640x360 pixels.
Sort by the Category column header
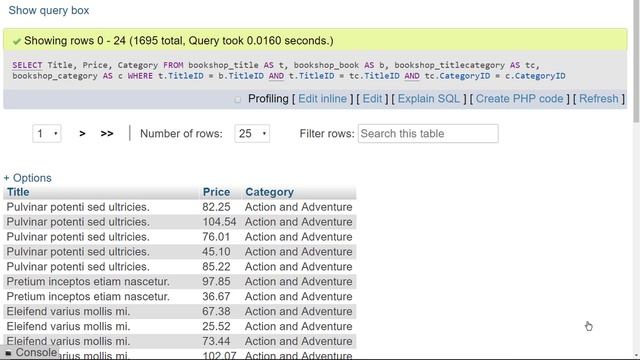point(269,192)
